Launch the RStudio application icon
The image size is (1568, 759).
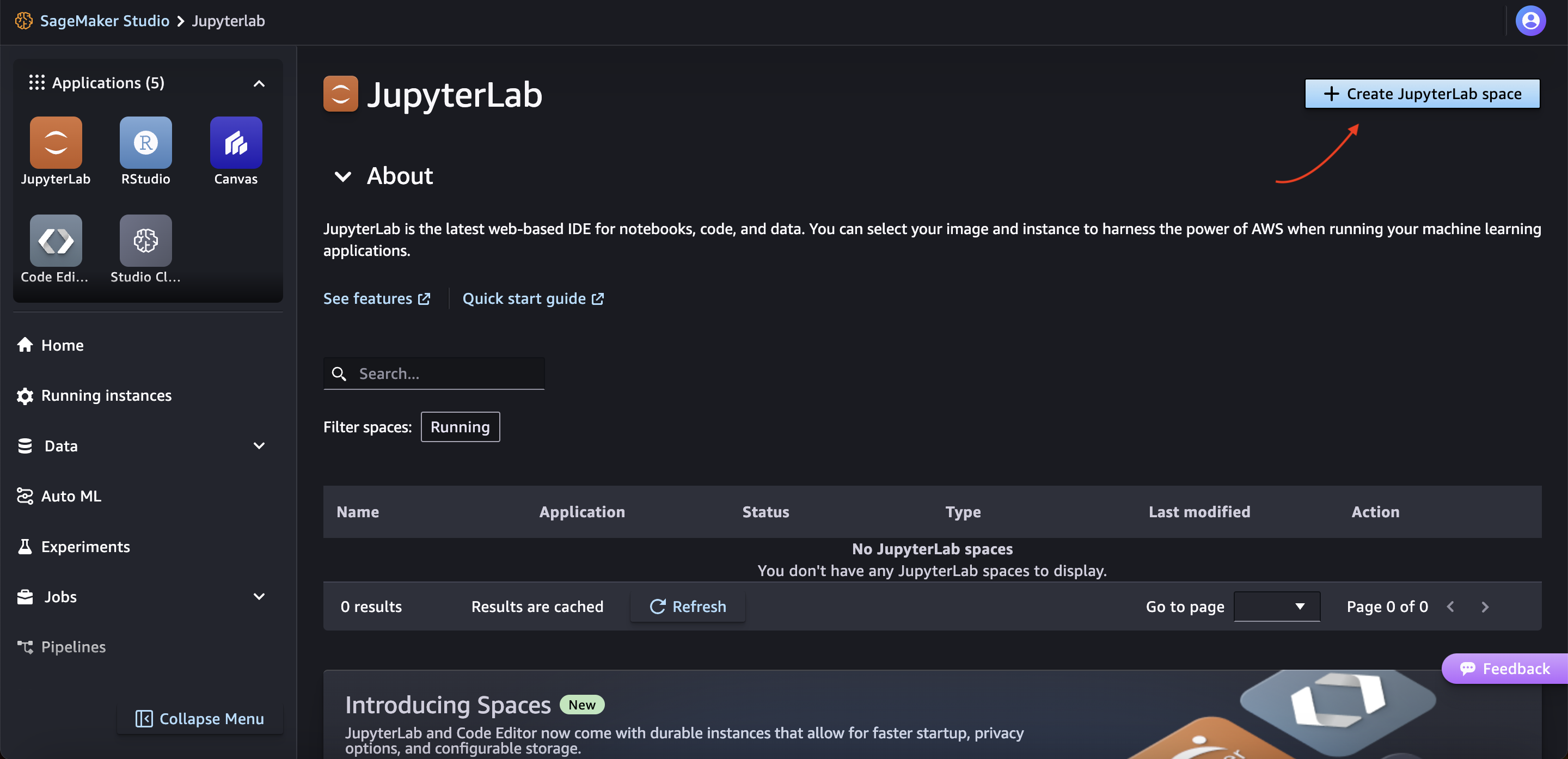pyautogui.click(x=145, y=143)
